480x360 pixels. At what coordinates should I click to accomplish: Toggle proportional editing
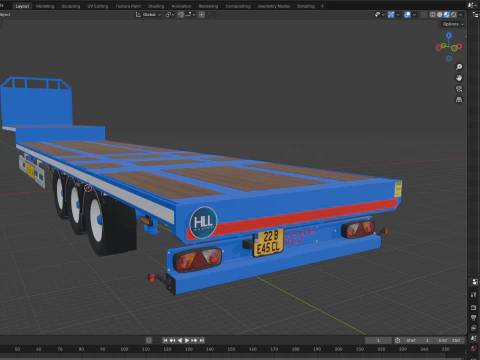[x=202, y=15]
